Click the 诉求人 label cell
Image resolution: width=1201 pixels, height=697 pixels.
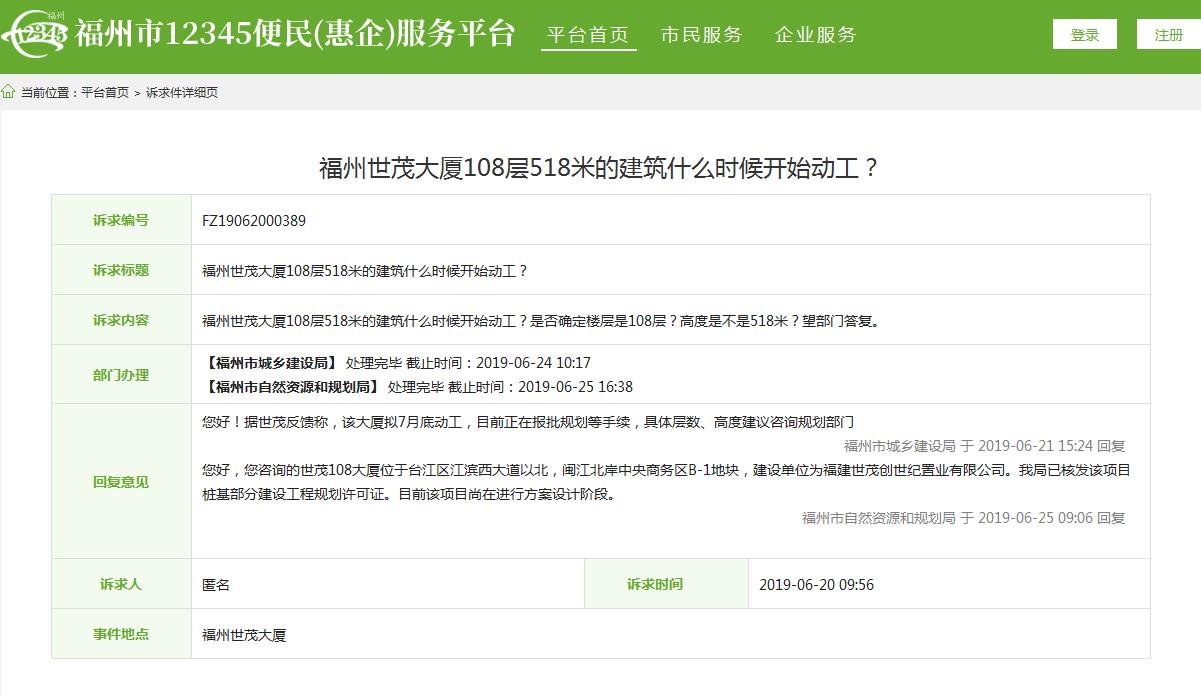coord(121,584)
